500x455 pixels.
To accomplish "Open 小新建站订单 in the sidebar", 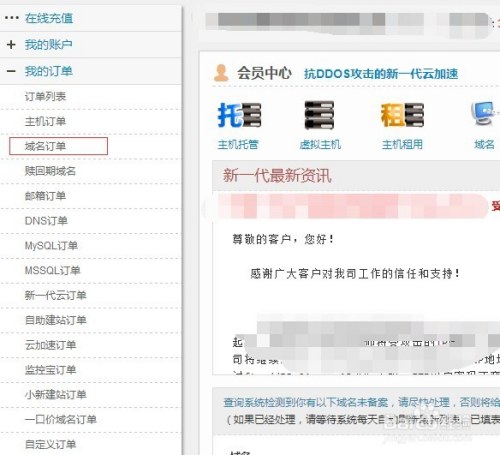I will click(x=56, y=395).
